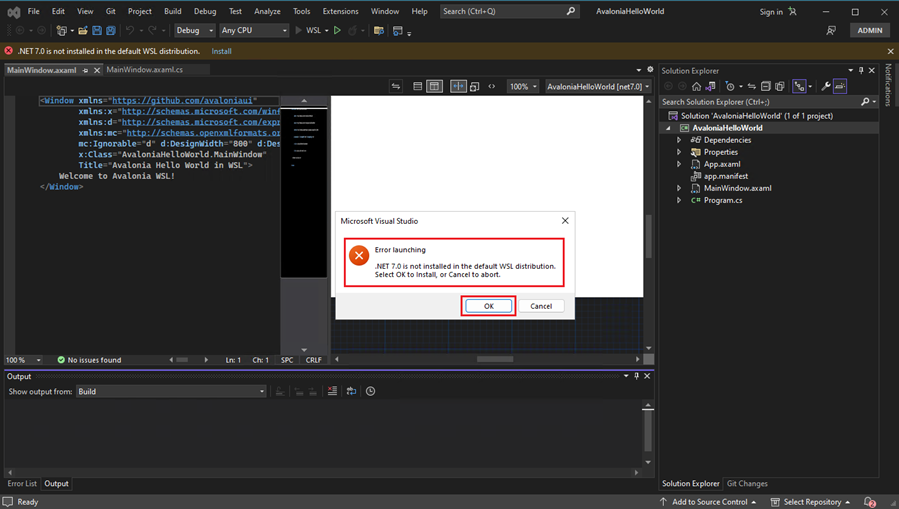
Task: Open the Extensions menu
Action: [x=341, y=11]
